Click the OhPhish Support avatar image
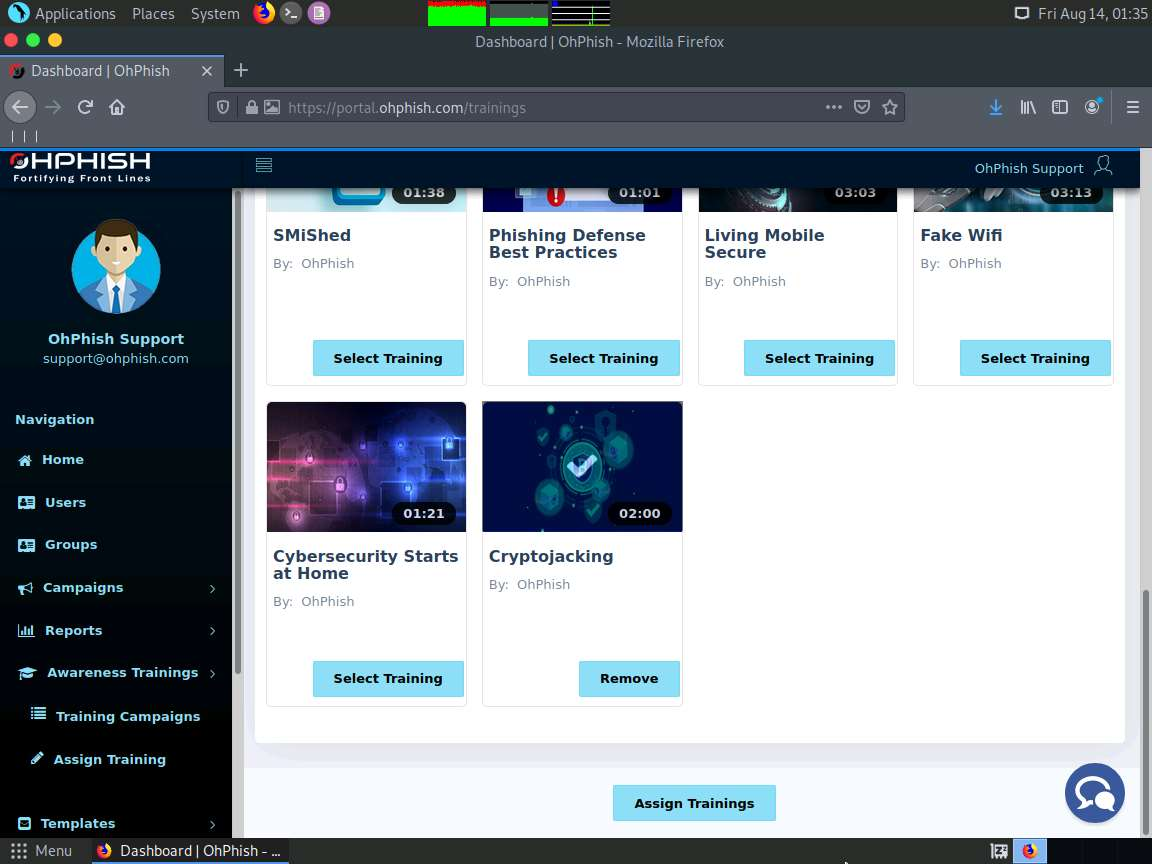Viewport: 1152px width, 864px height. coord(116,266)
